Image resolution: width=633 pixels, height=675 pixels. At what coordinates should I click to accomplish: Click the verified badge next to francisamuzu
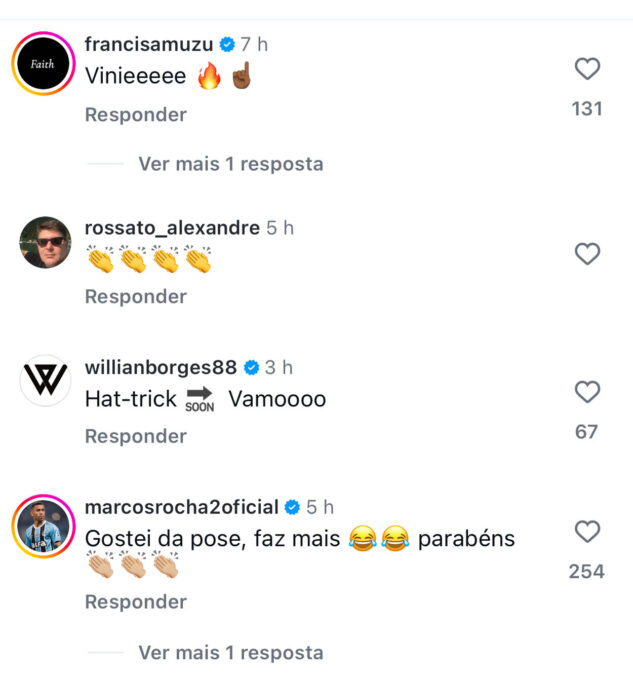point(227,45)
